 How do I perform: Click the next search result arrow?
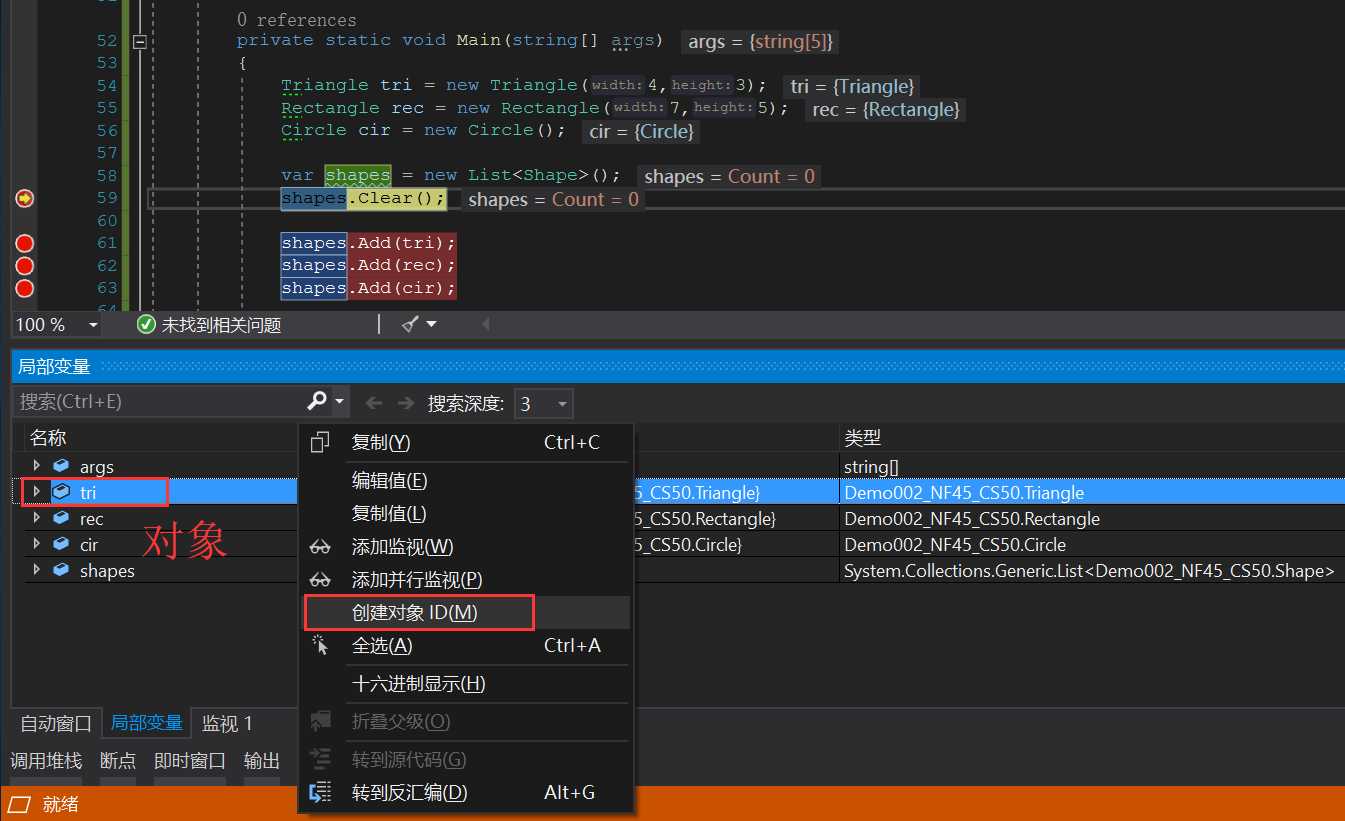(405, 403)
